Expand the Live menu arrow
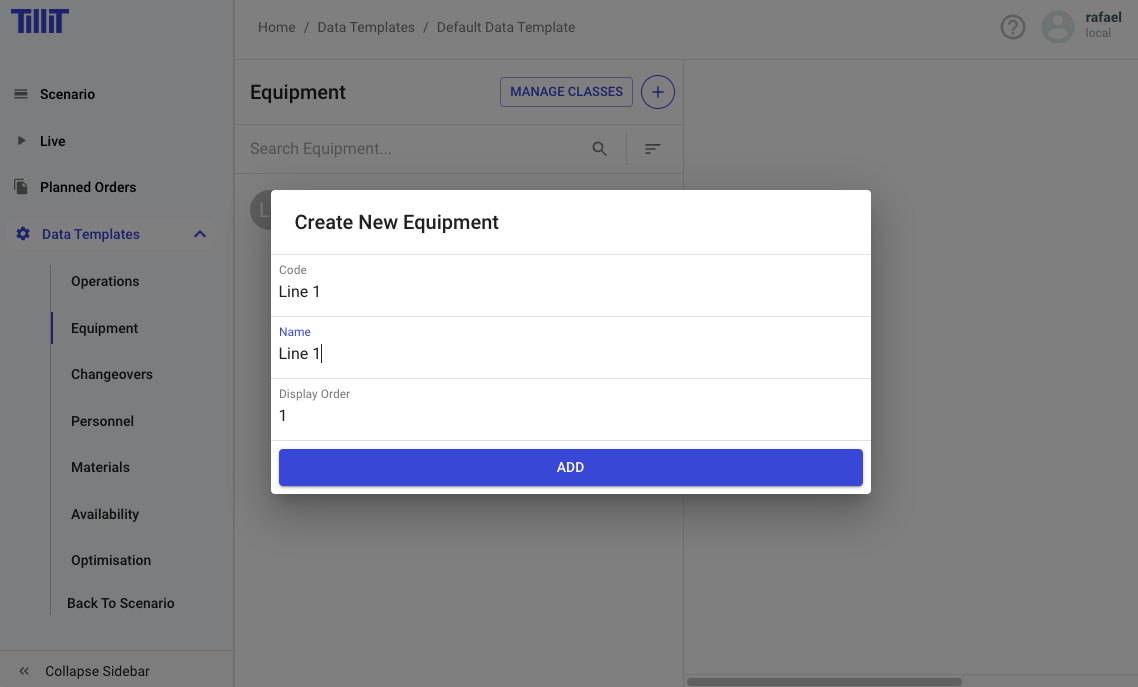The image size is (1138, 687). pyautogui.click(x=21, y=141)
